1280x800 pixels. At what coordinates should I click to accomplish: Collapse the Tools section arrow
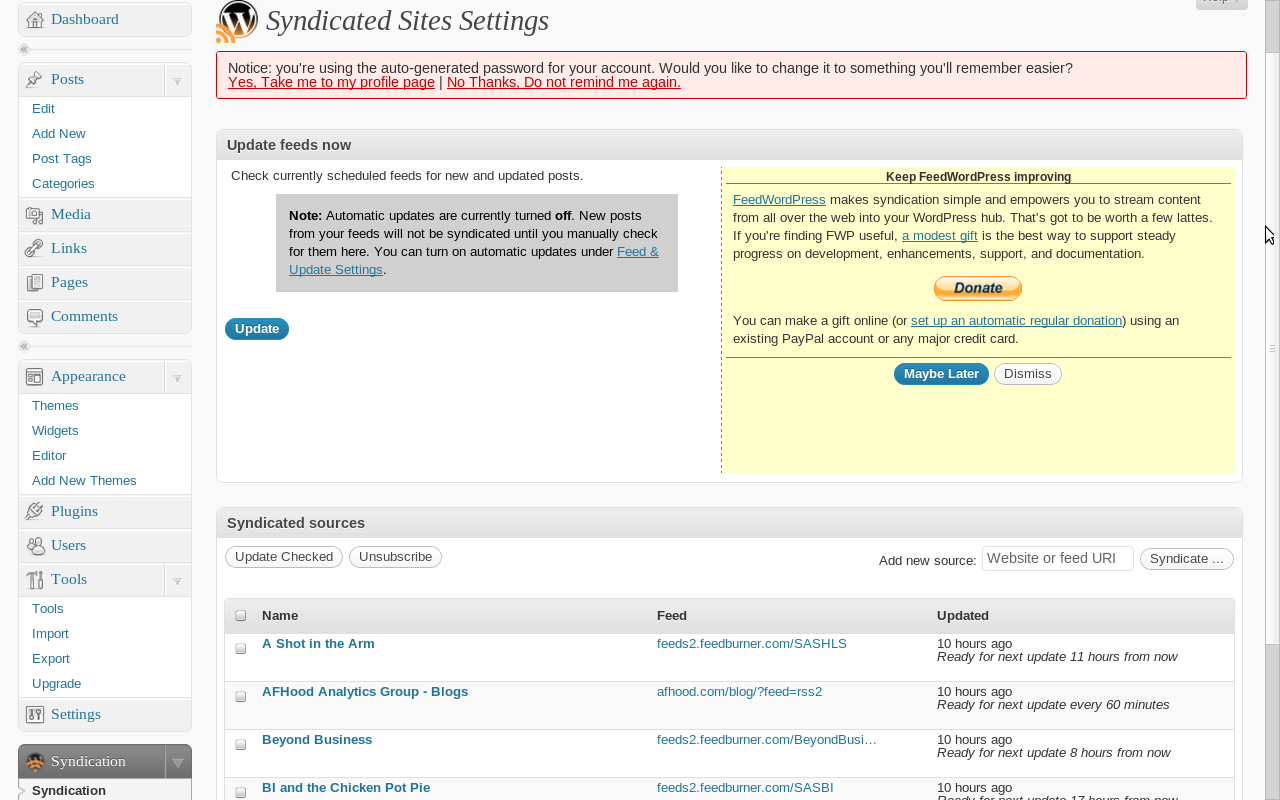177,580
